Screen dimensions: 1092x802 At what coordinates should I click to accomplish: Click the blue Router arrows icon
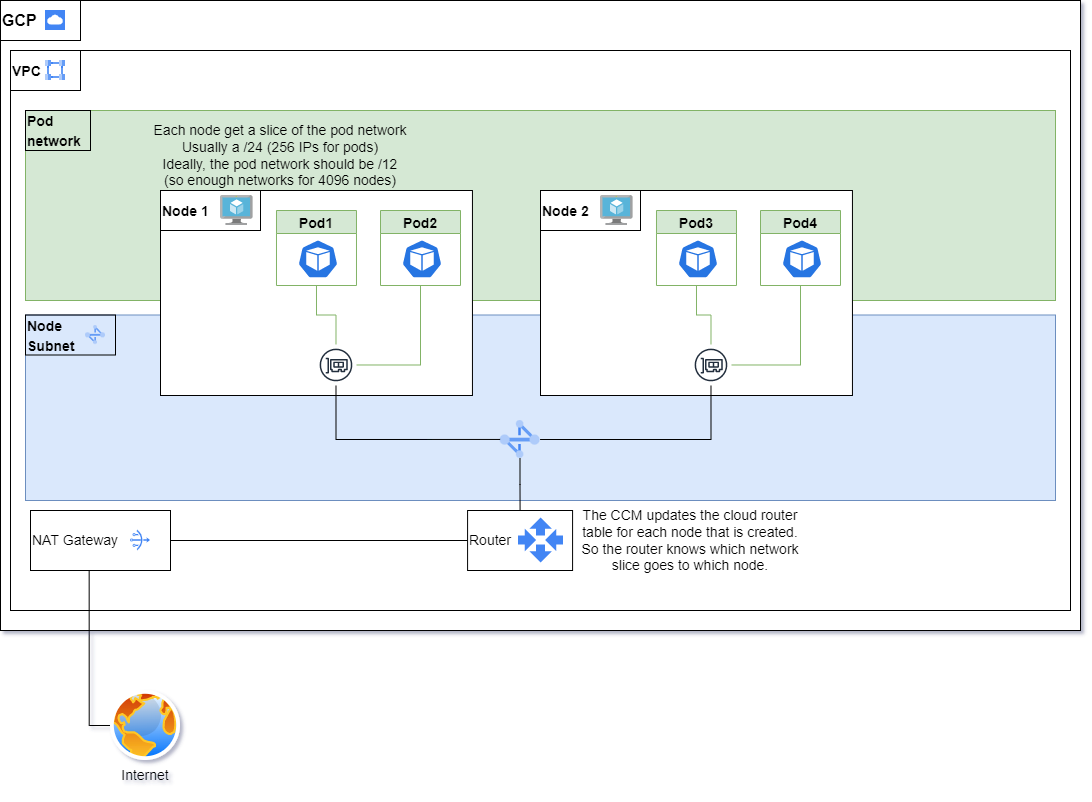point(540,540)
